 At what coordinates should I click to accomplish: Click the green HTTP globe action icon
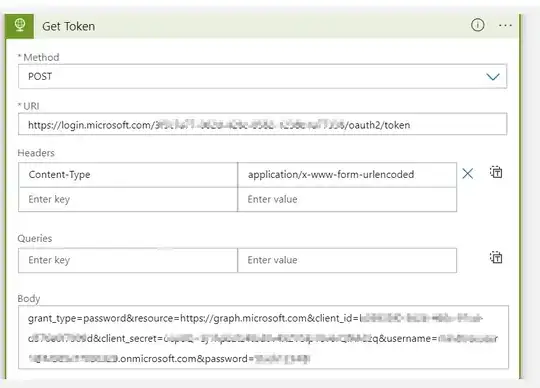pyautogui.click(x=19, y=26)
